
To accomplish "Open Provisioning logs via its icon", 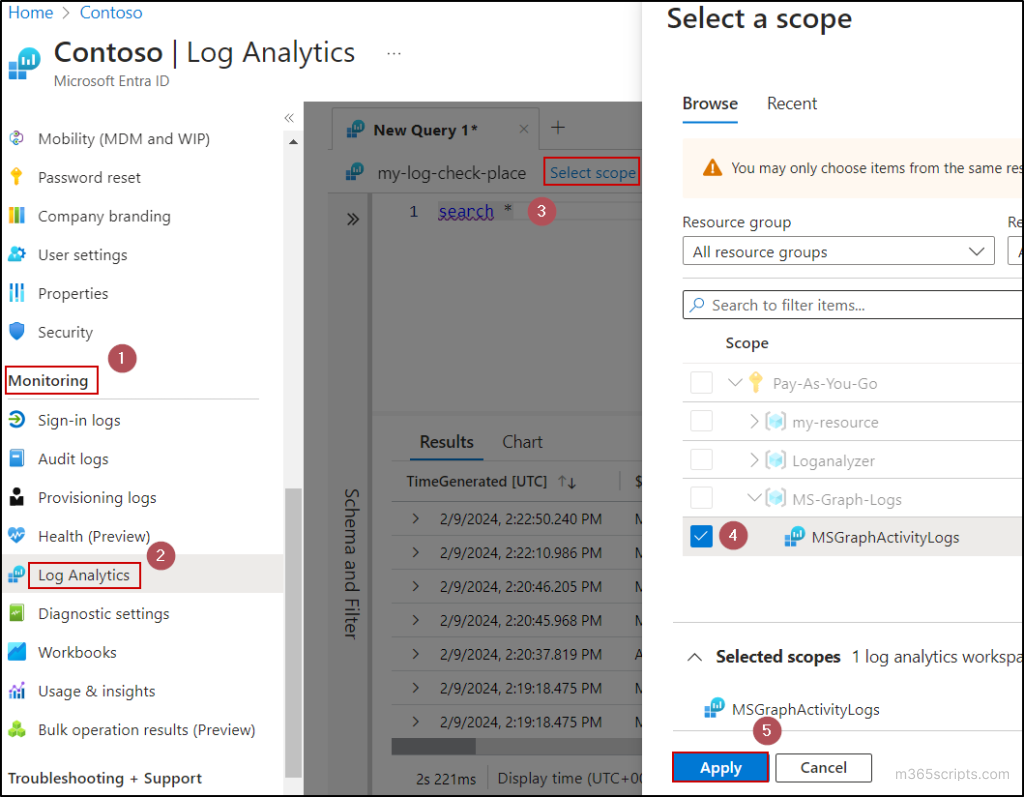I will [19, 497].
